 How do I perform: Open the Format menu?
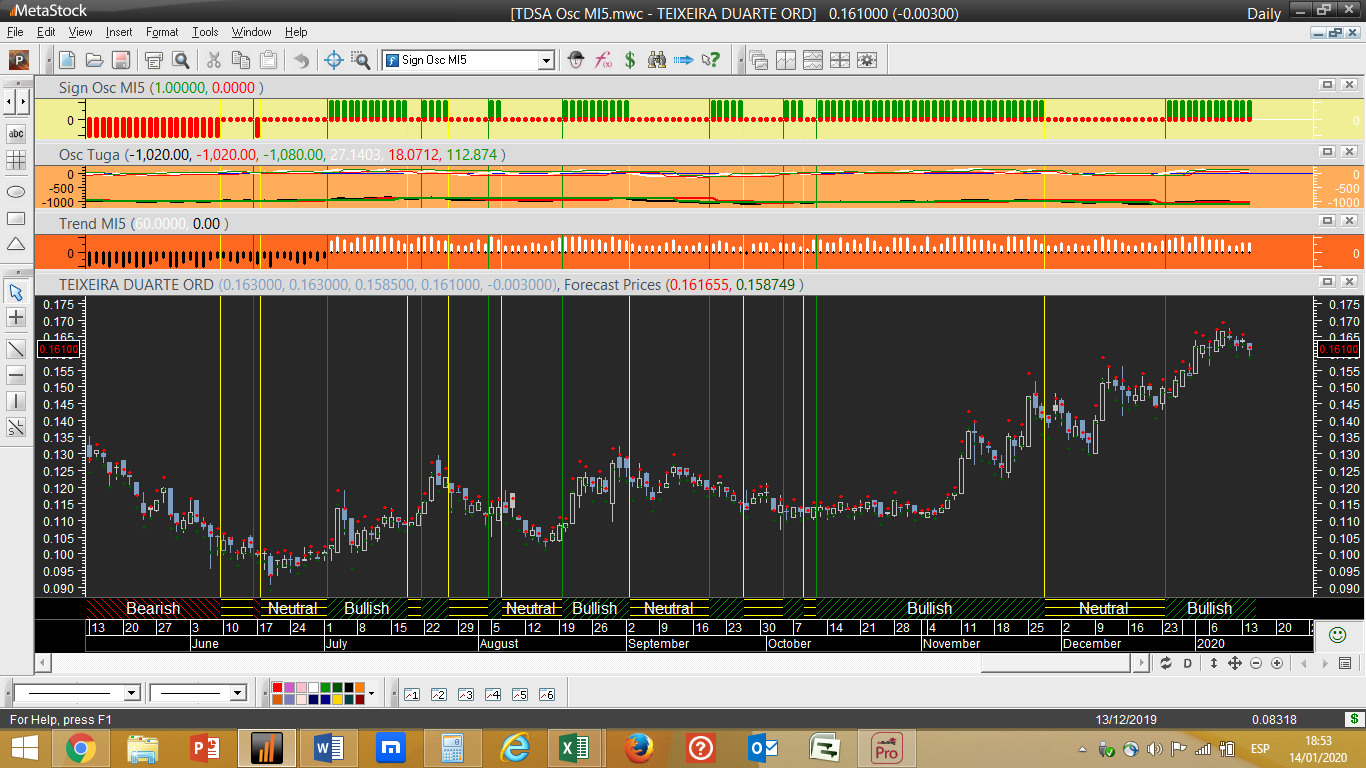pos(162,32)
